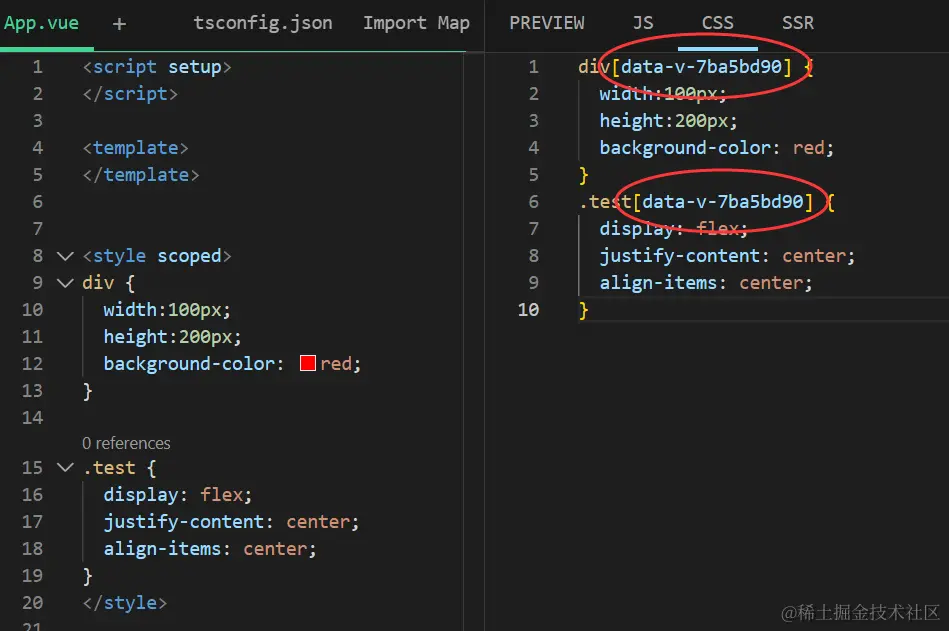Click line number 10 in CSS output

click(x=528, y=310)
